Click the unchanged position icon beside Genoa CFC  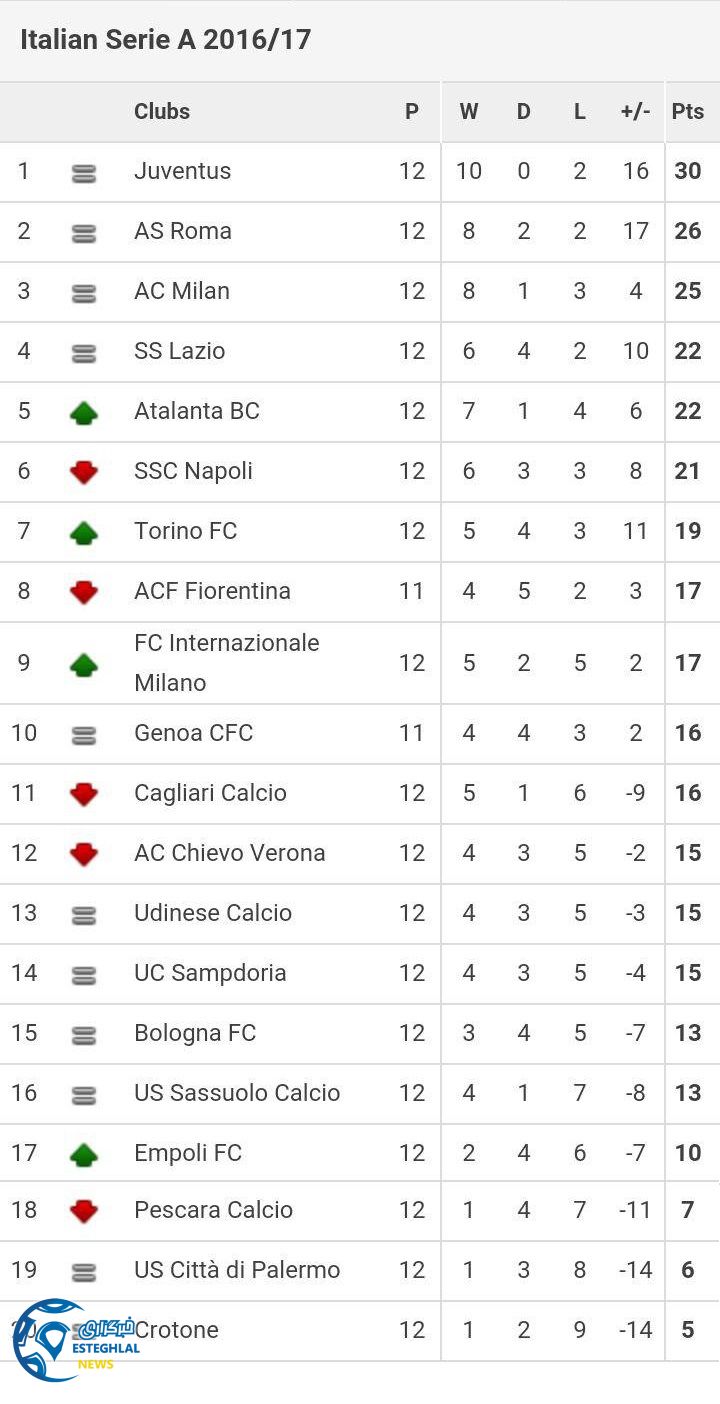(x=84, y=735)
